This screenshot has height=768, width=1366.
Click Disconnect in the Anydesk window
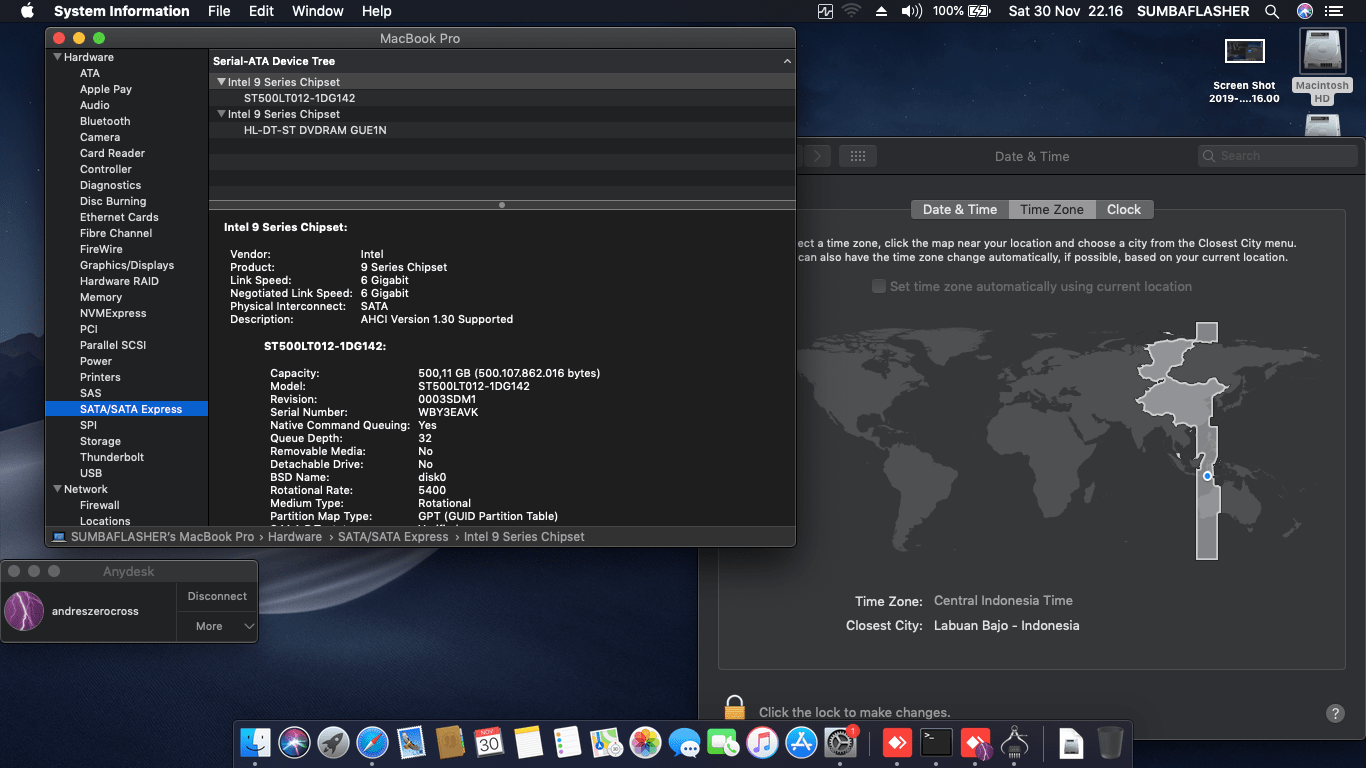coord(217,596)
